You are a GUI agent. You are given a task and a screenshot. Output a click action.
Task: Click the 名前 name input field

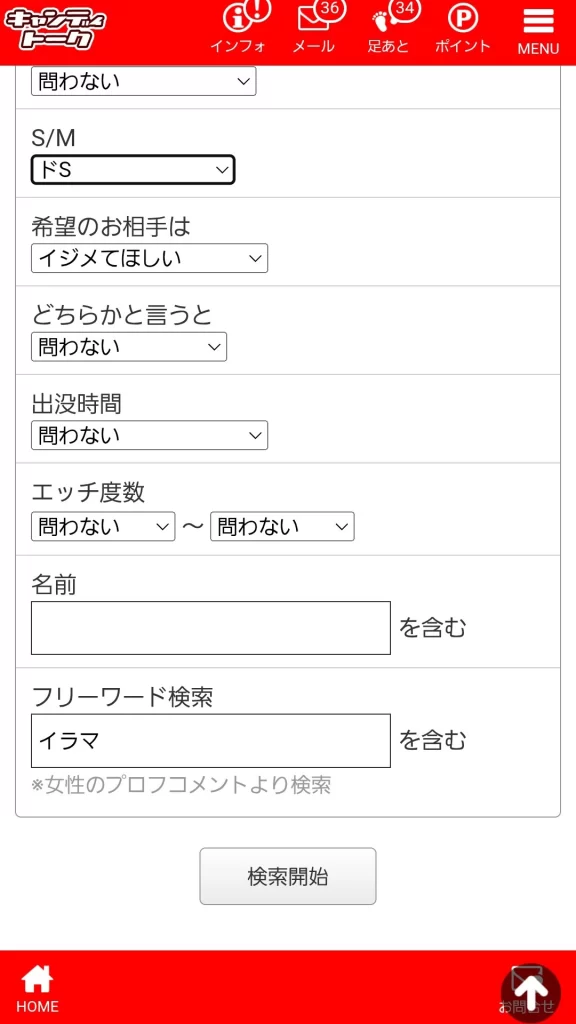point(210,627)
